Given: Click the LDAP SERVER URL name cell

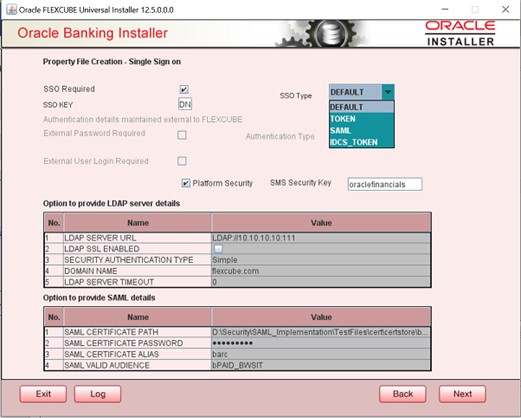Looking at the screenshot, I should [x=137, y=238].
